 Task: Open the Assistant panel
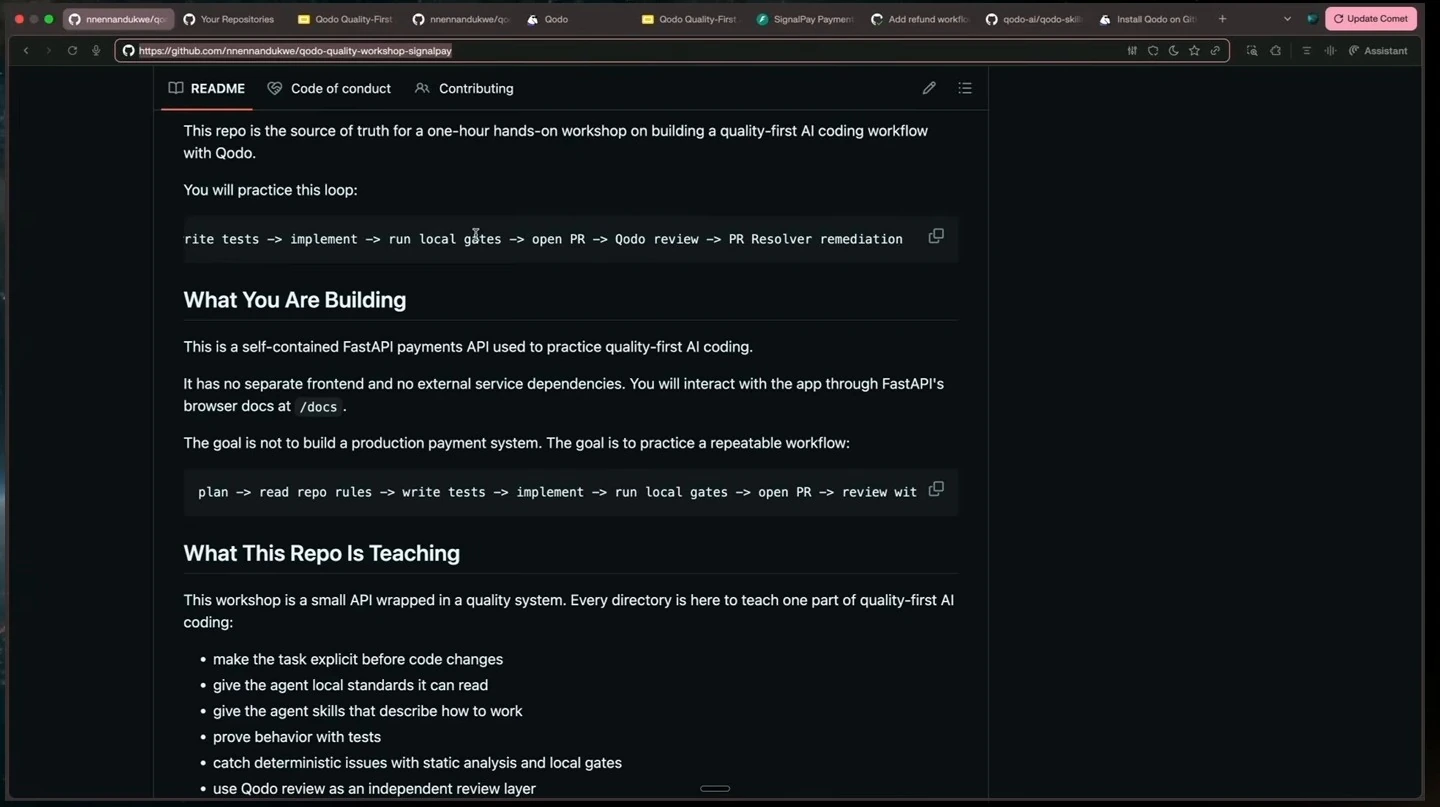pos(1378,51)
